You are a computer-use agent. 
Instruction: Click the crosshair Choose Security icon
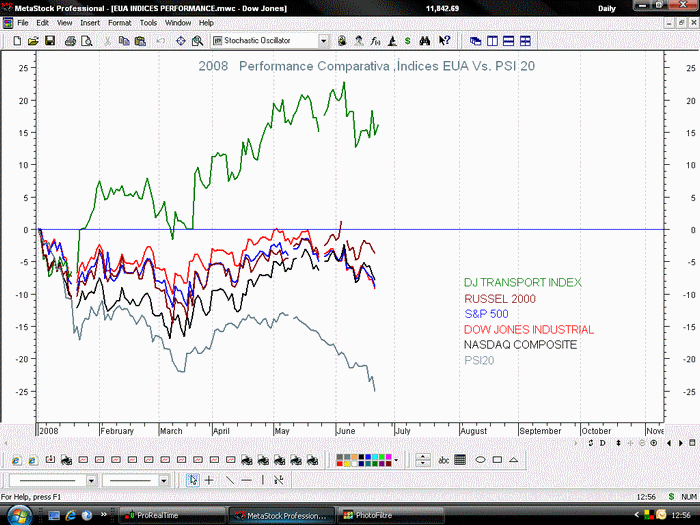click(x=180, y=41)
